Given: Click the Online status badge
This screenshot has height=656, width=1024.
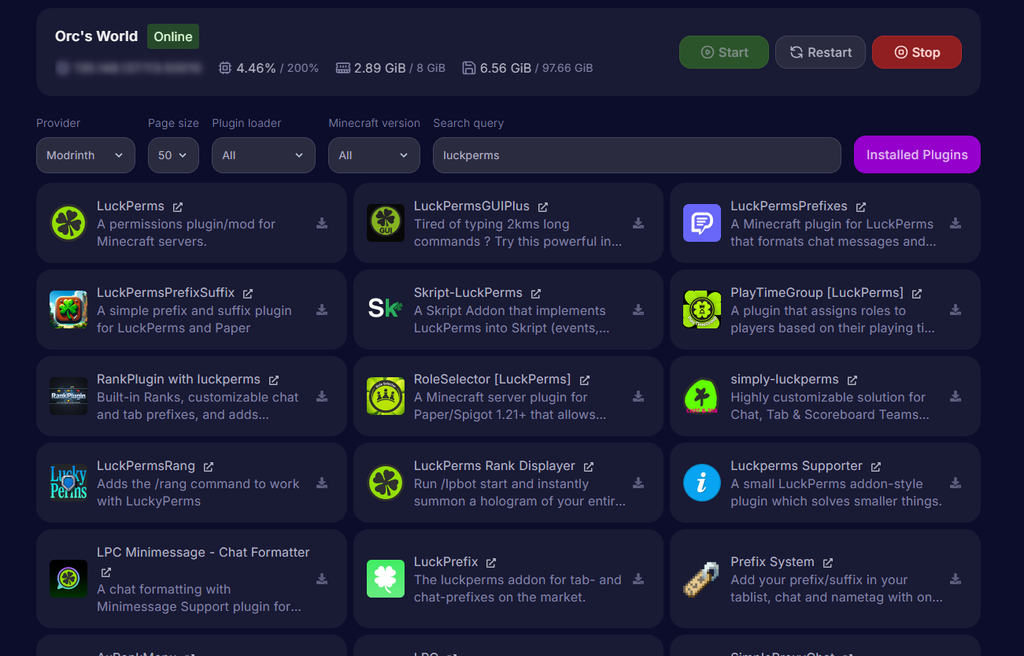Looking at the screenshot, I should [x=173, y=37].
